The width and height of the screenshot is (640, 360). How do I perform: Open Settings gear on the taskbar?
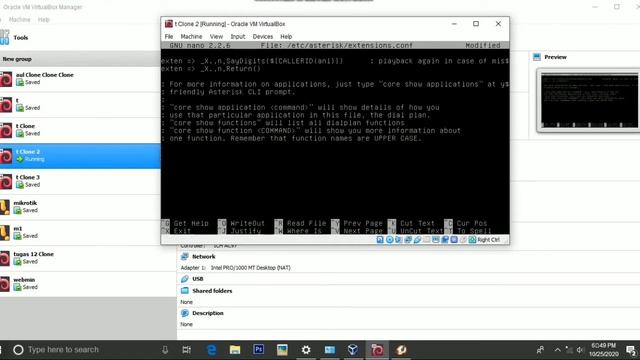coord(306,350)
